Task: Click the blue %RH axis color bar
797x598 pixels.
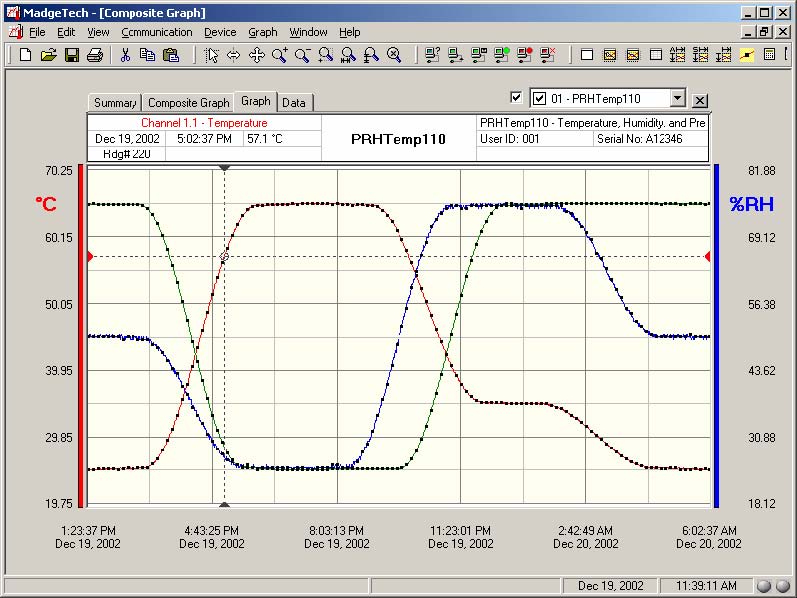Action: point(716,336)
